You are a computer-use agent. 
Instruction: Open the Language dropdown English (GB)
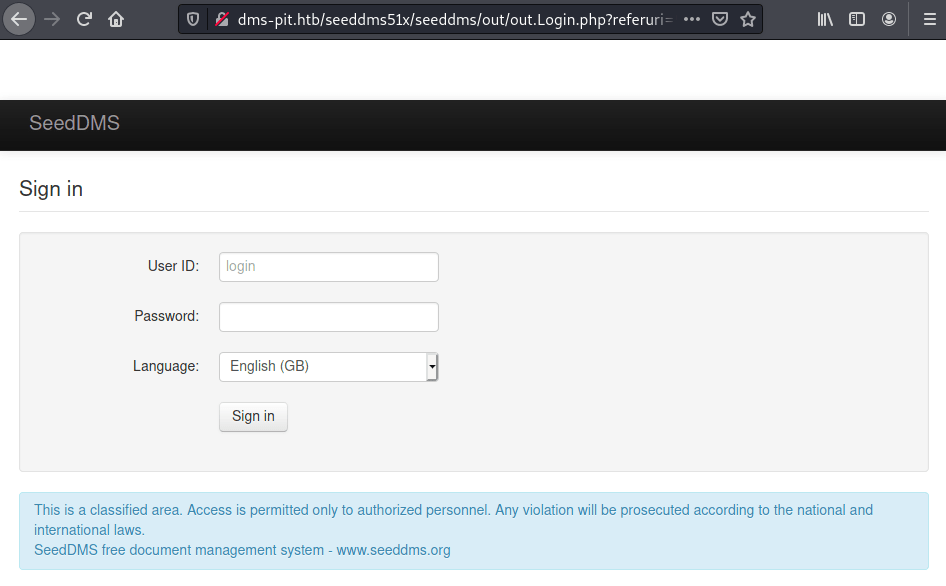(329, 367)
